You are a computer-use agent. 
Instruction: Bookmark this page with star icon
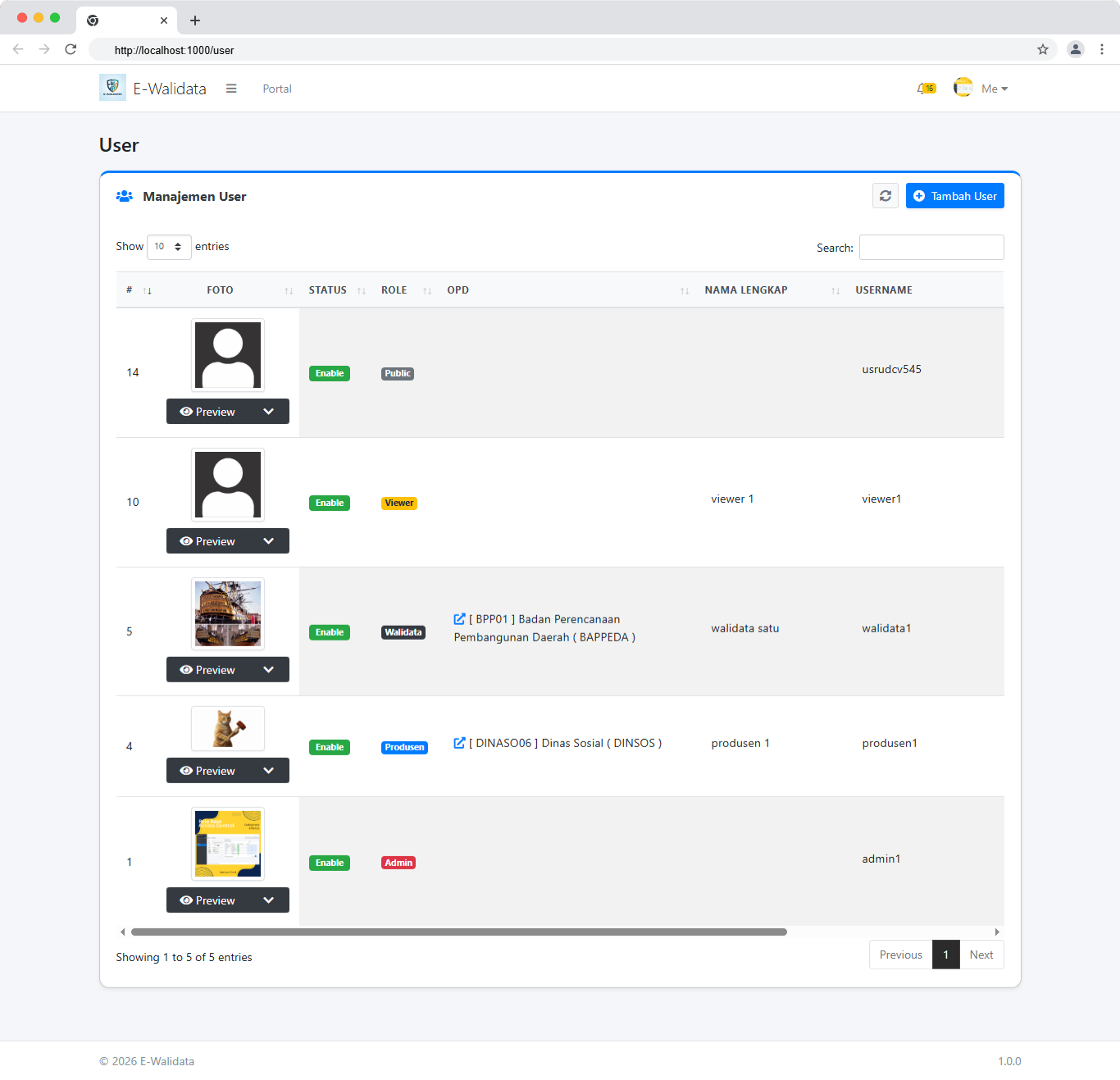click(x=1042, y=49)
